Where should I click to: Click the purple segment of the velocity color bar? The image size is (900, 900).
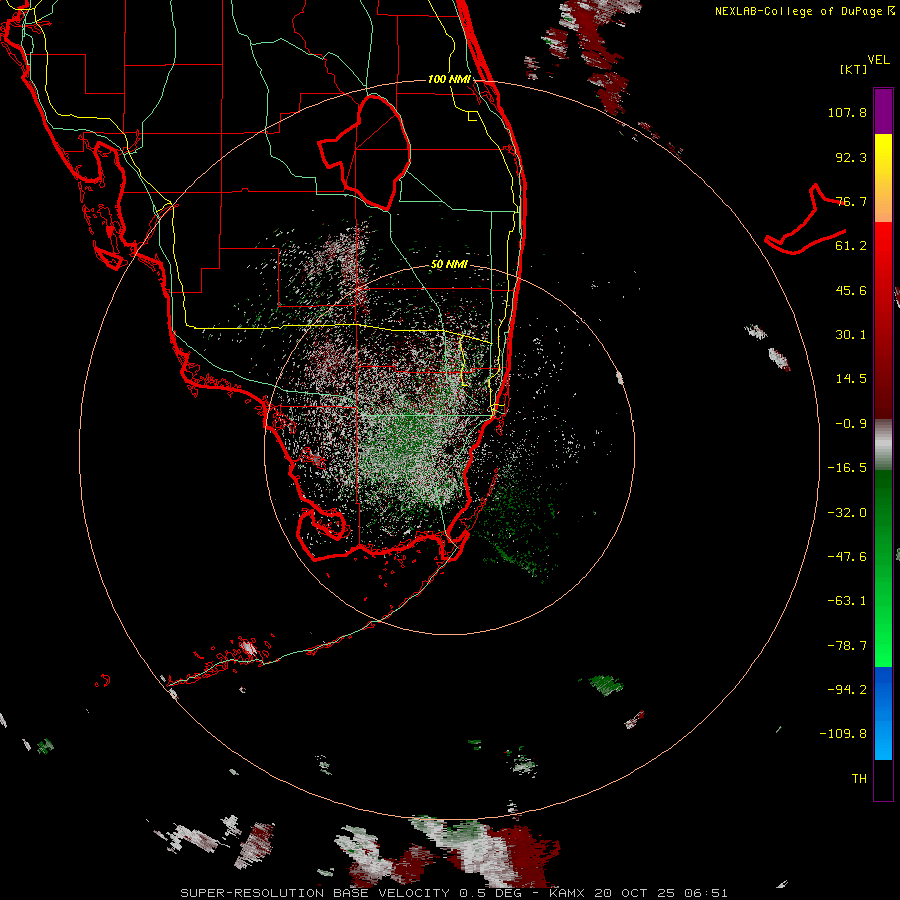[x=883, y=112]
